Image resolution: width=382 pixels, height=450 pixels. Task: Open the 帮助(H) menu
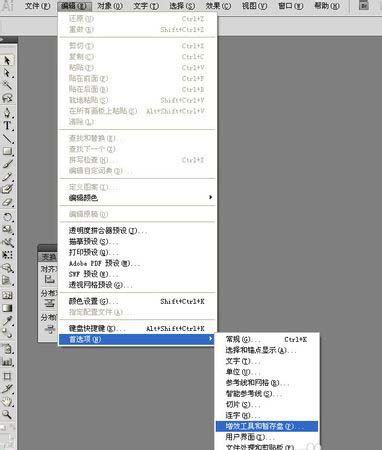(x=327, y=6)
